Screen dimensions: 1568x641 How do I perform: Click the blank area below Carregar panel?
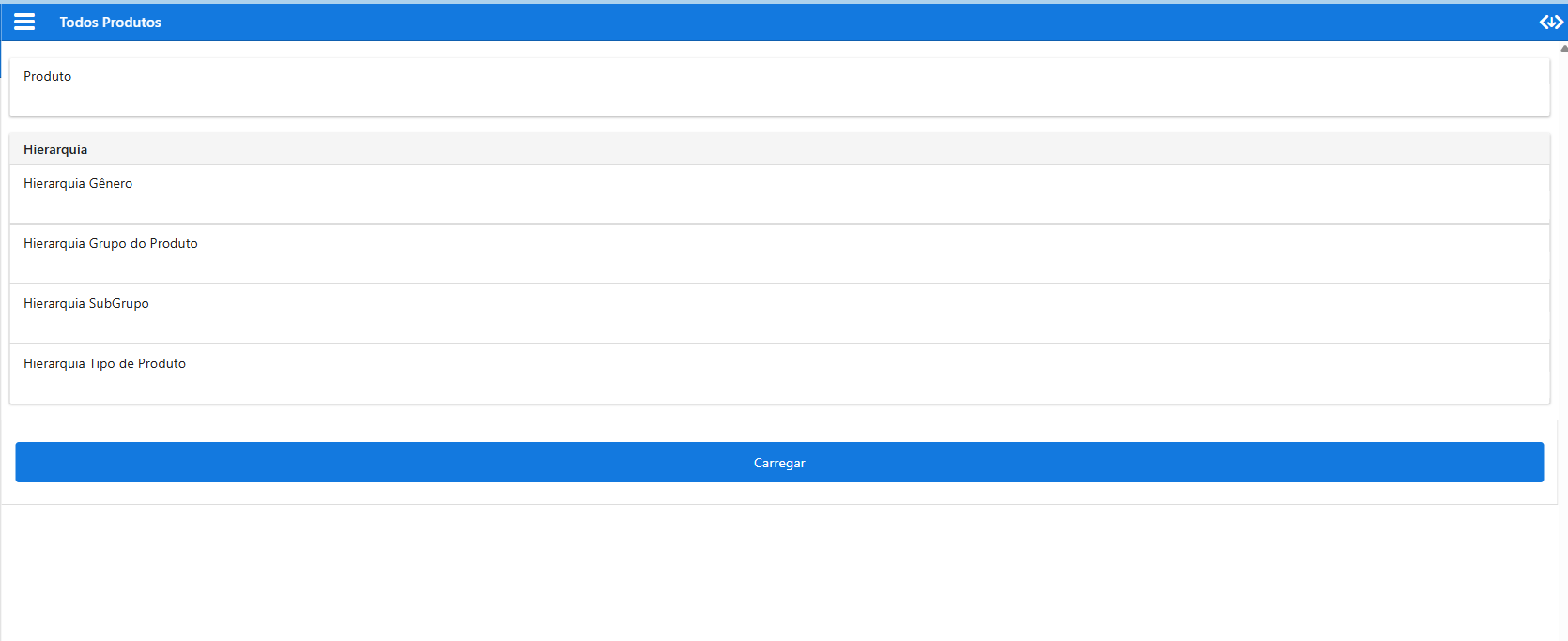click(779, 572)
